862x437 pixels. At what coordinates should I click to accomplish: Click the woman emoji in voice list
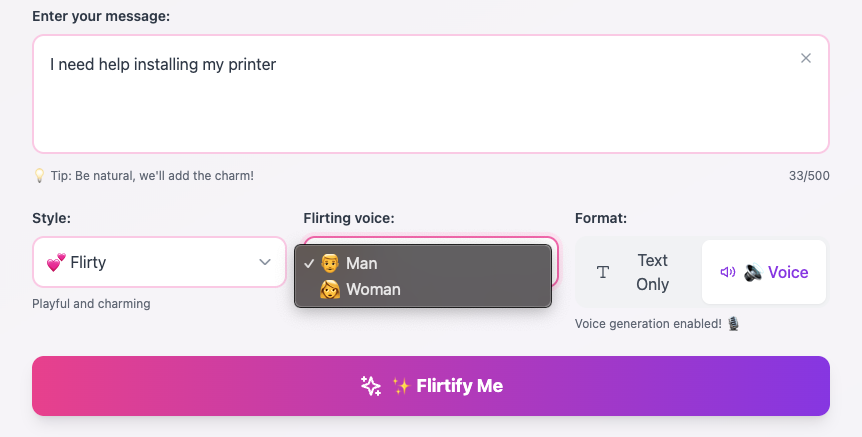pyautogui.click(x=329, y=289)
